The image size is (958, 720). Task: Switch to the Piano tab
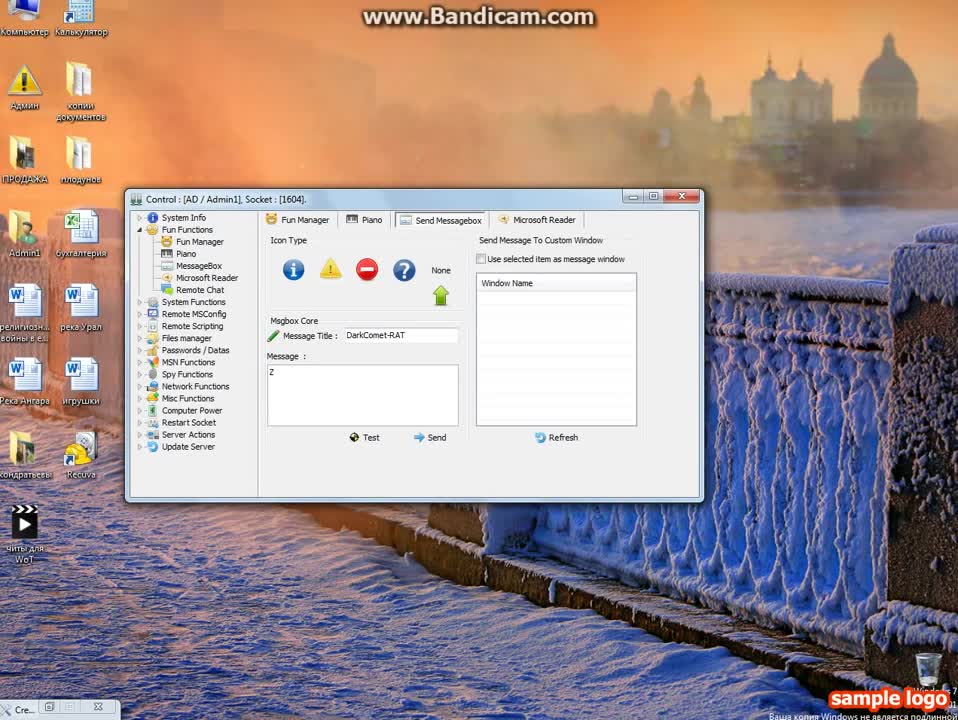tap(365, 220)
